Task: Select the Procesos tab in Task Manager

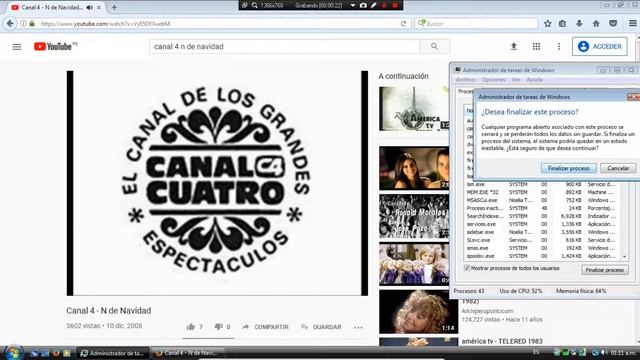Action: [x=465, y=91]
